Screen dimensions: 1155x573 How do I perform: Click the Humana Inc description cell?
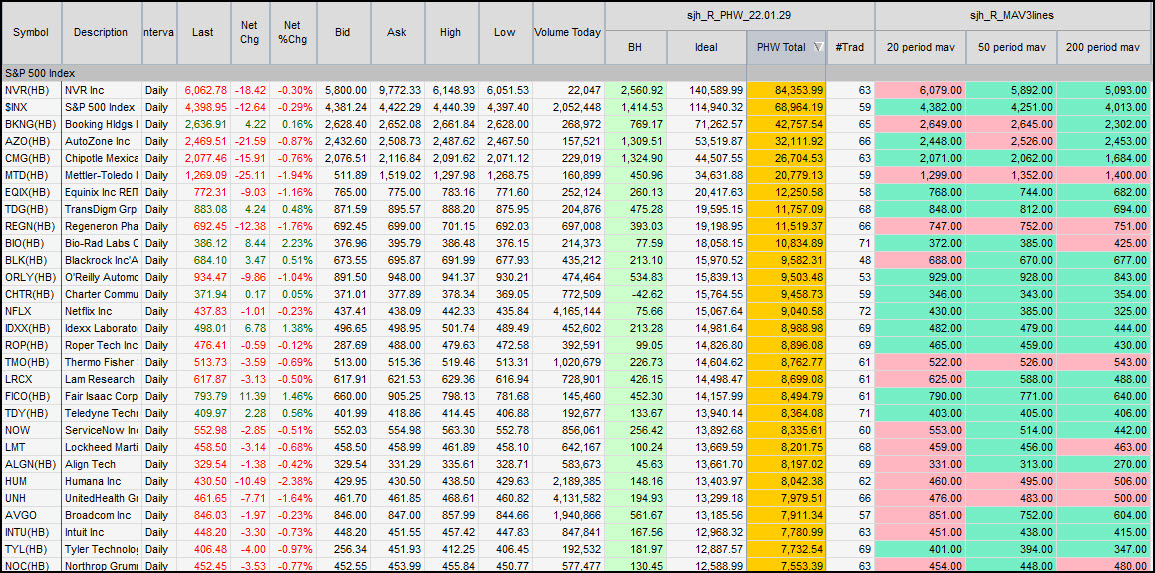coord(102,481)
